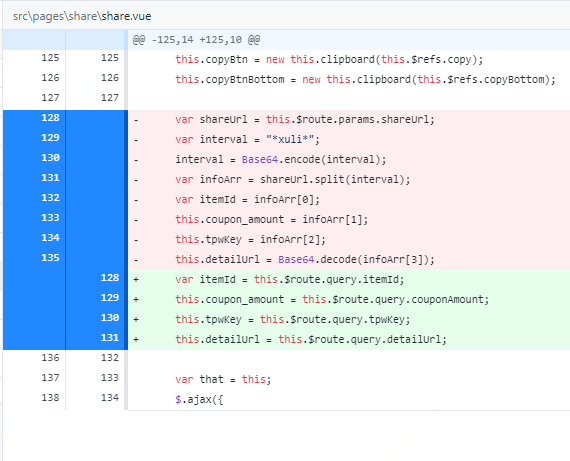Click added line var itemId = this.$route.query.itemId

pyautogui.click(x=290, y=279)
